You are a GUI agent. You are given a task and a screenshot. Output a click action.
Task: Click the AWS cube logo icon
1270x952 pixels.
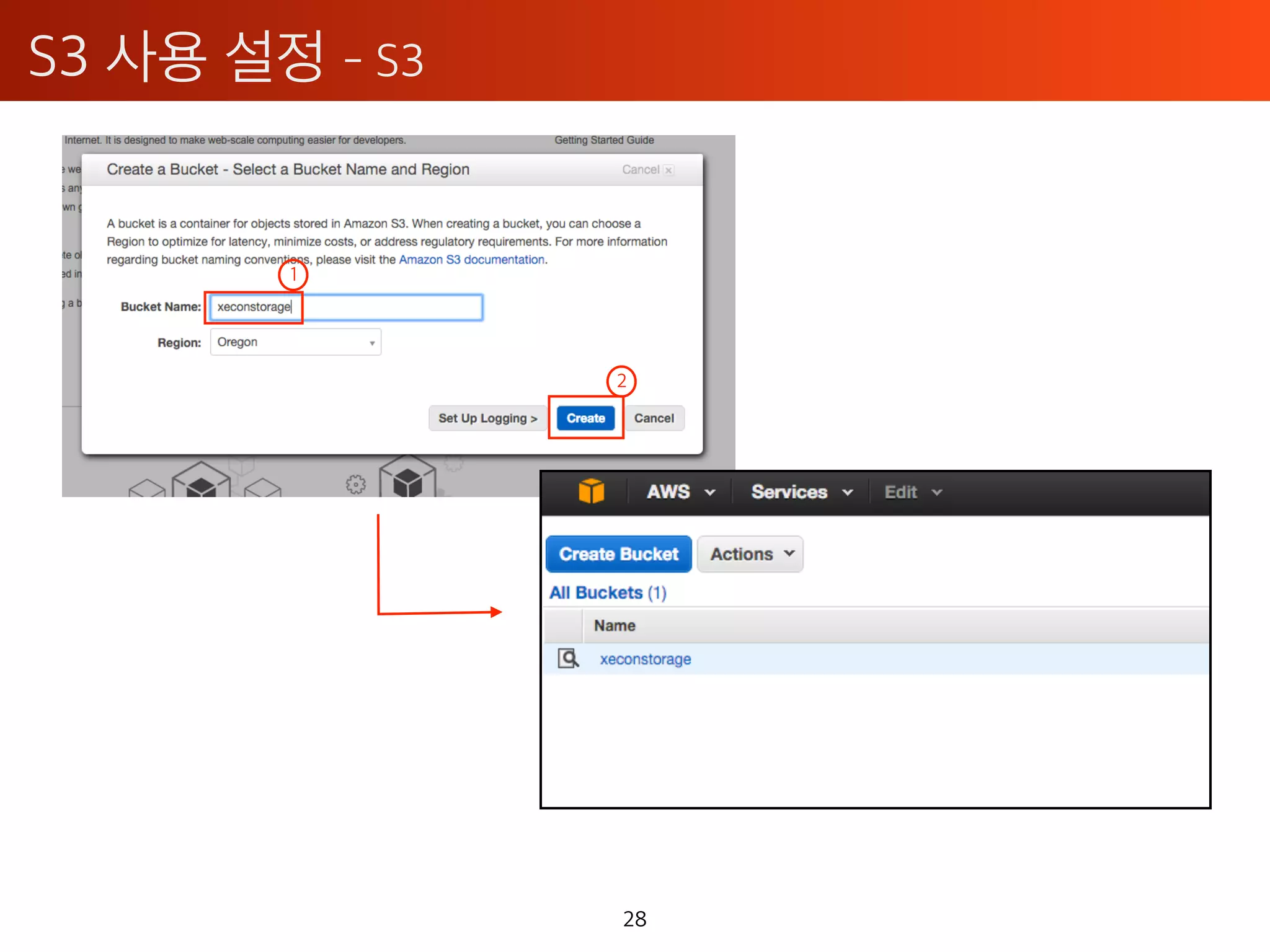[591, 491]
